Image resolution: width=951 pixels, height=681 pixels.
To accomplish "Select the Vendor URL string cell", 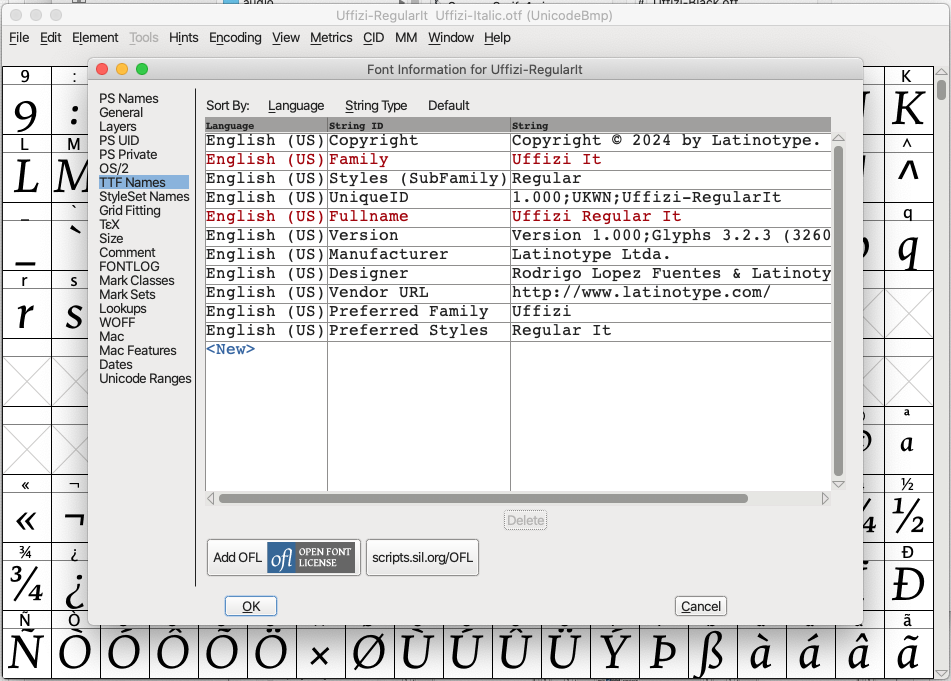I will tap(671, 292).
